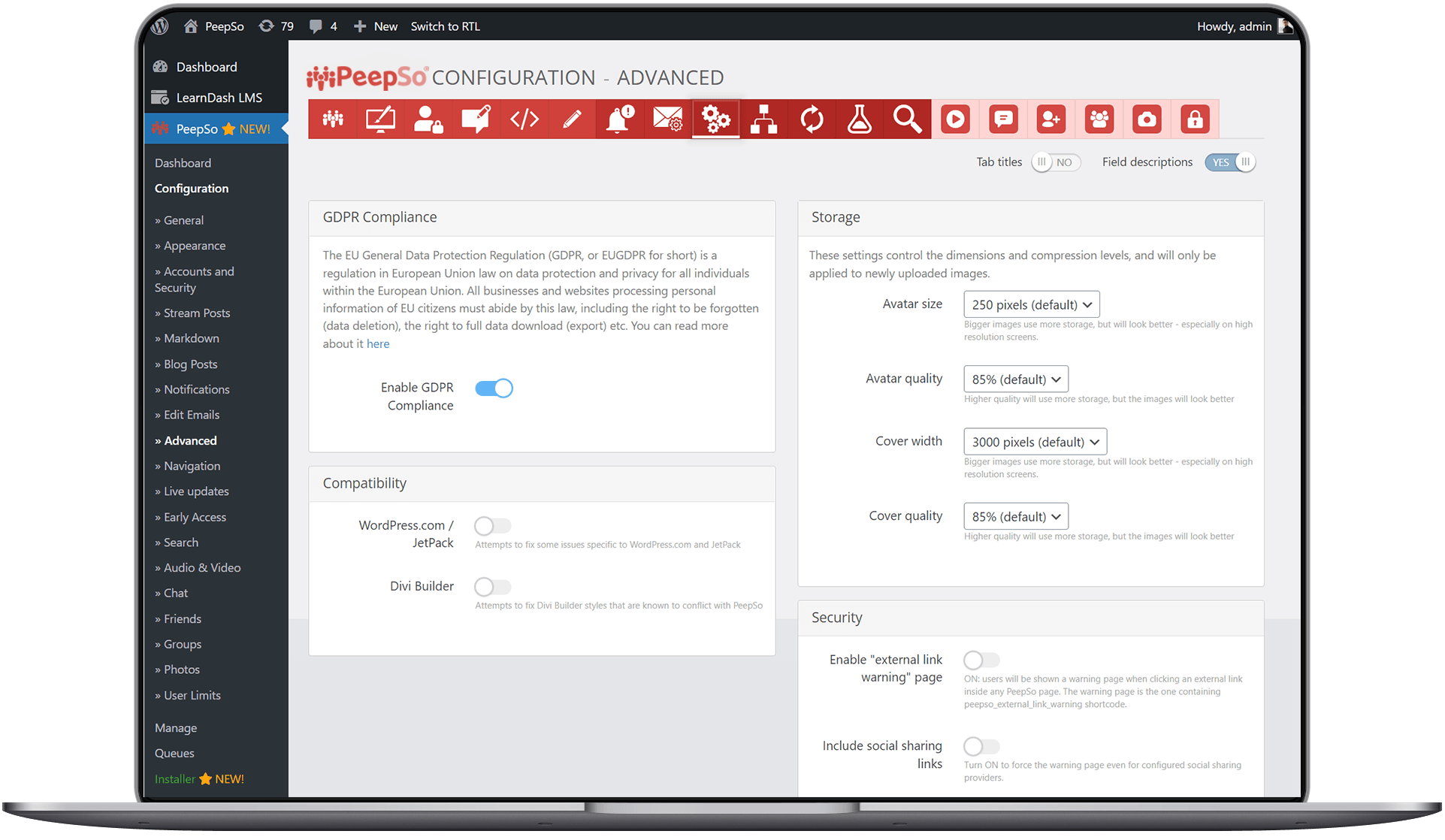Enable external link warning page toggle
This screenshot has width=1445, height=840.
[x=982, y=660]
